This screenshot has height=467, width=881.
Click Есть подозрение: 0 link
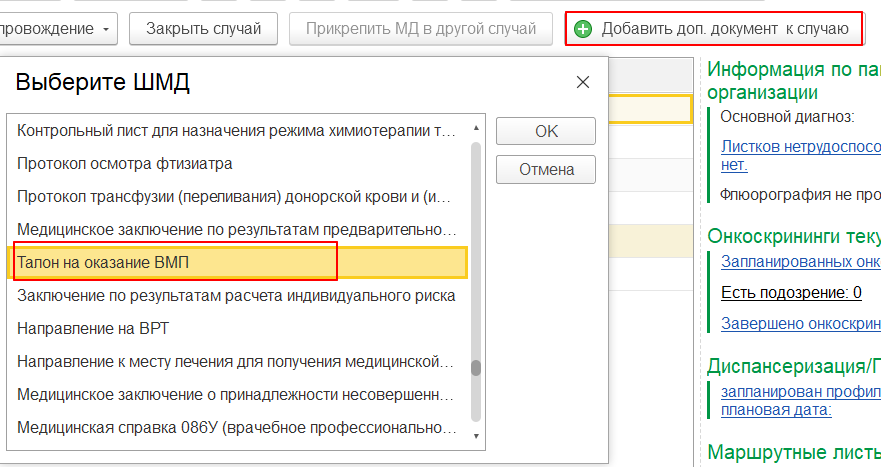791,293
